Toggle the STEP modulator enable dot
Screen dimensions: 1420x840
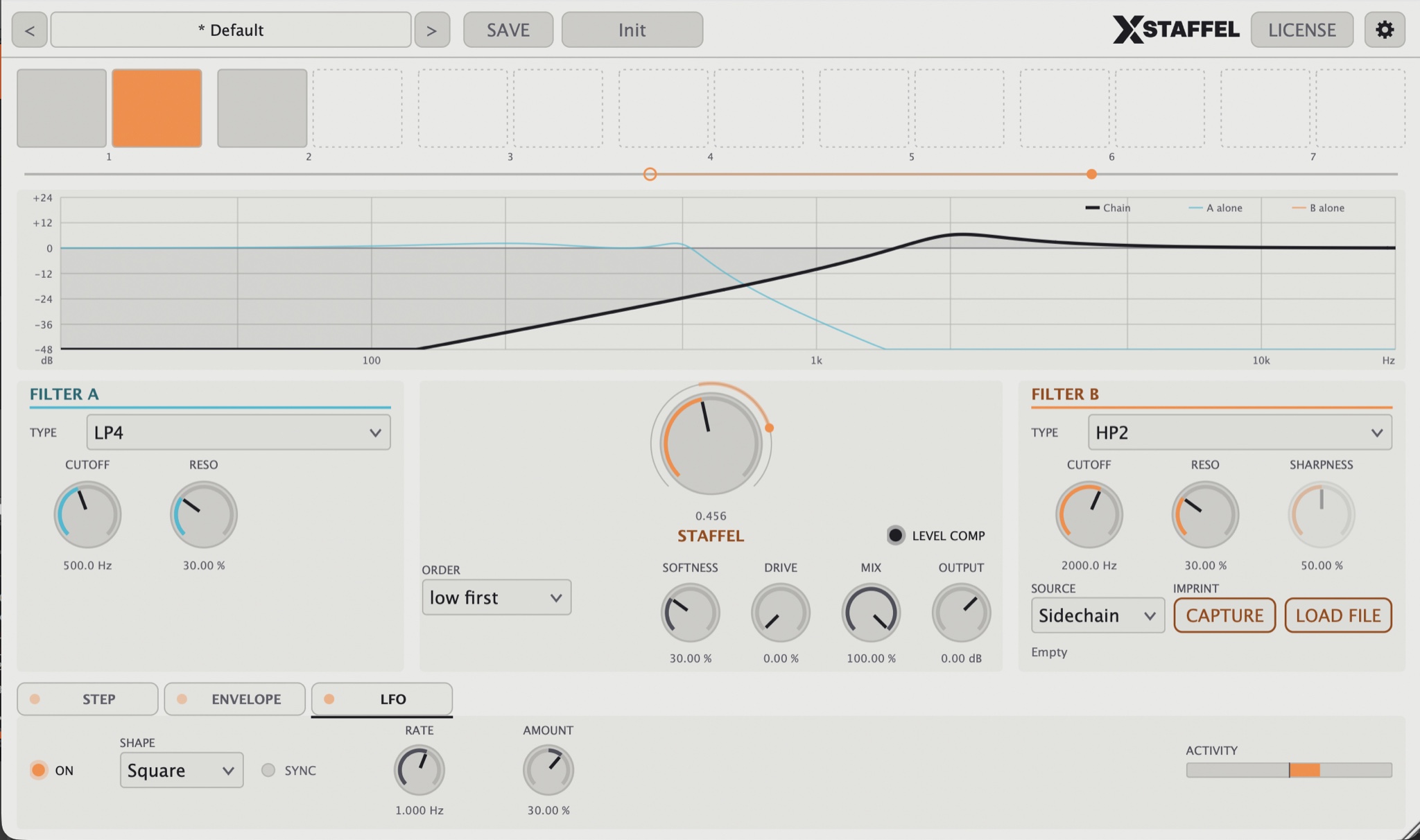point(35,699)
